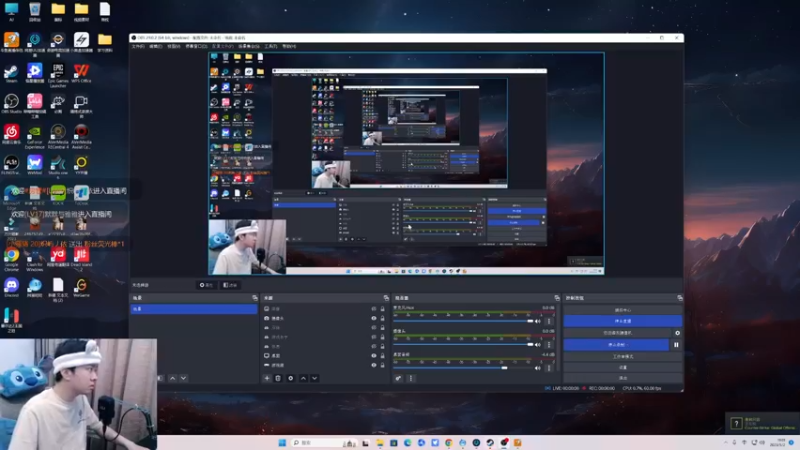Move source up with Sources toolbar arrow

pos(304,378)
